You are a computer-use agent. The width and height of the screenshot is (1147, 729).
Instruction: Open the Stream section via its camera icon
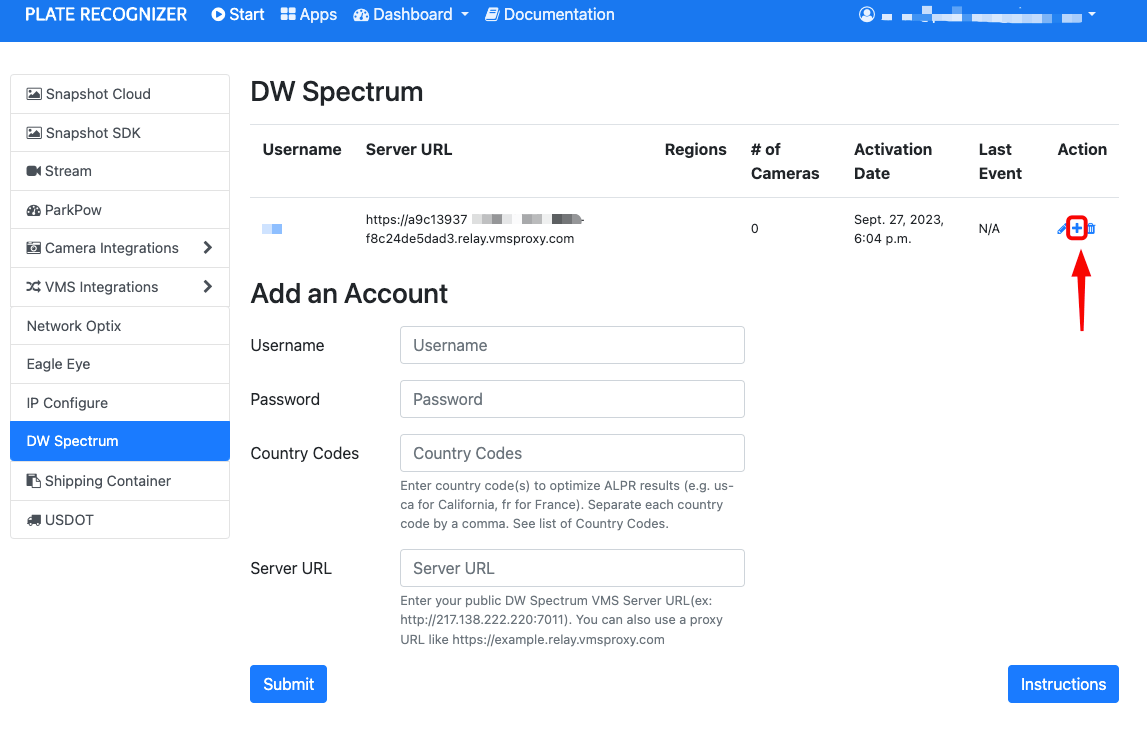point(35,171)
